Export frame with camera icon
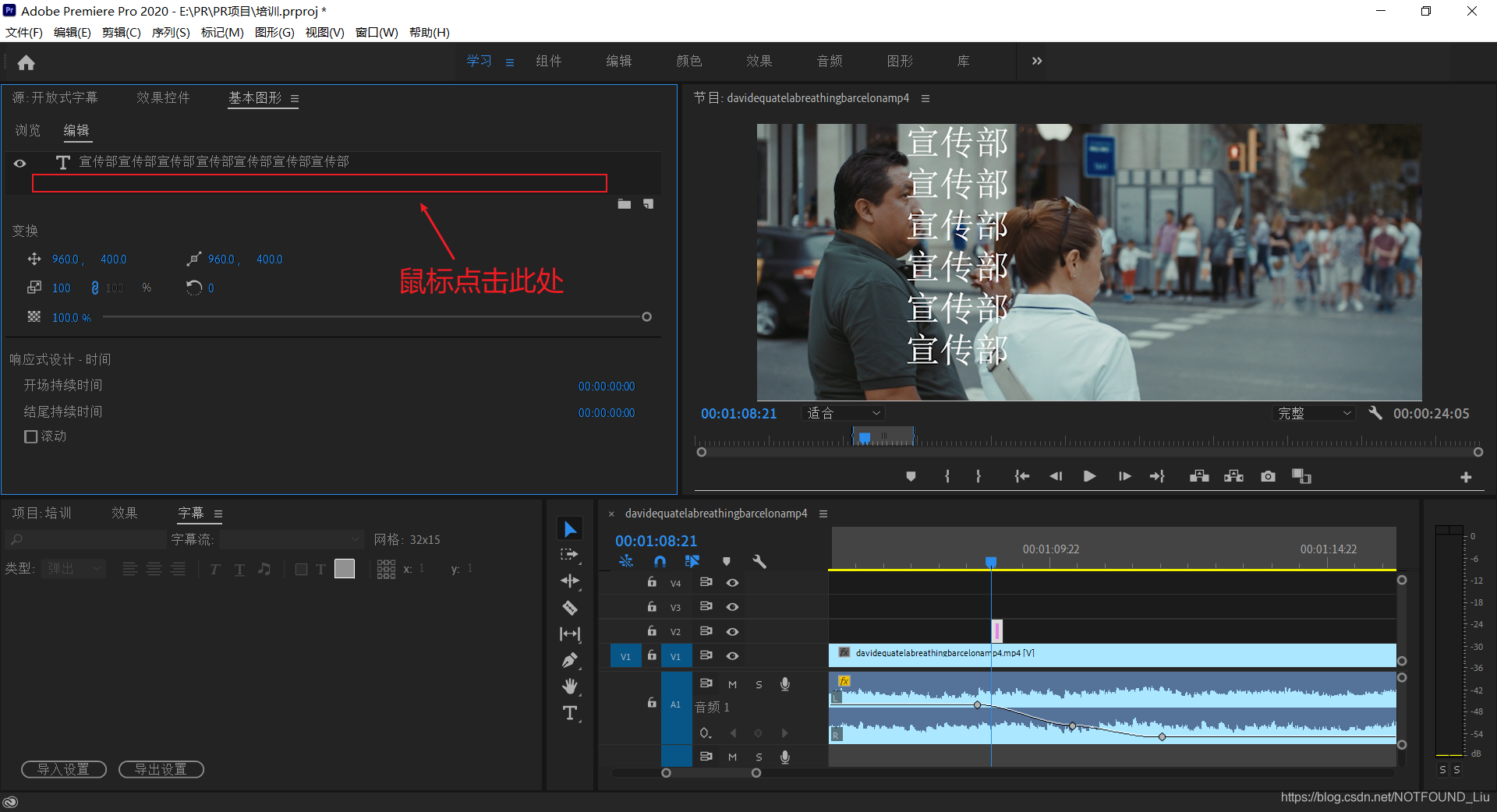The width and height of the screenshot is (1497, 812). point(1269,476)
